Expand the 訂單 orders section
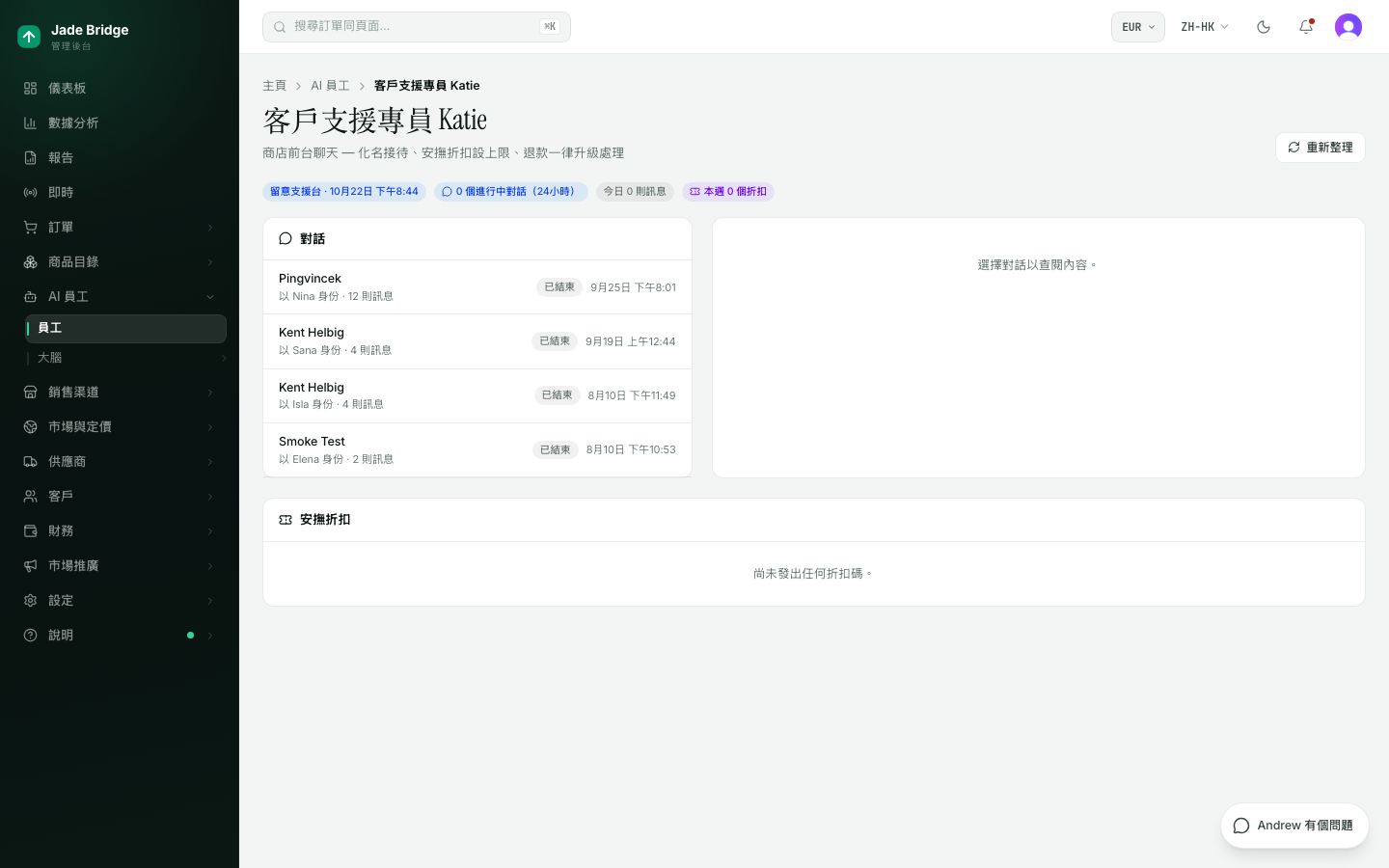This screenshot has height=868, width=1389. (120, 227)
